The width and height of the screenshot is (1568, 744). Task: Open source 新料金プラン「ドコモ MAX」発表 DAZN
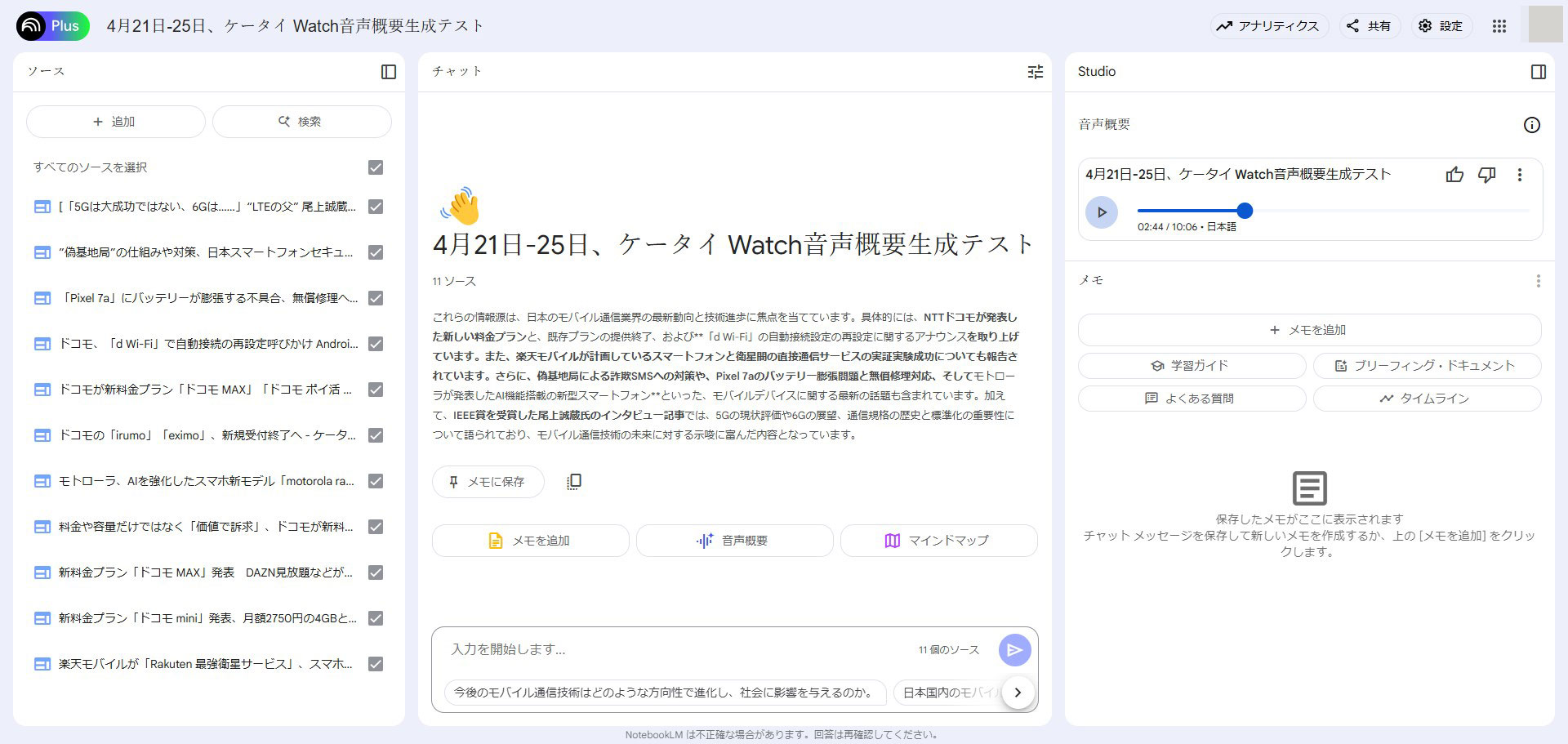coord(206,572)
